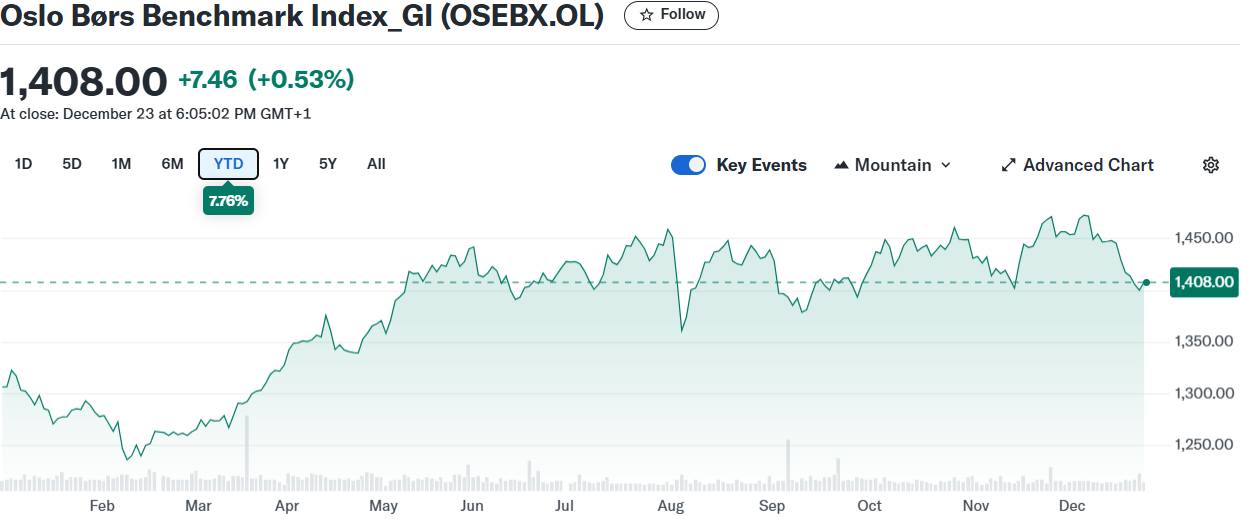Image resolution: width=1242 pixels, height=519 pixels.
Task: Select the All time range
Action: click(x=376, y=164)
